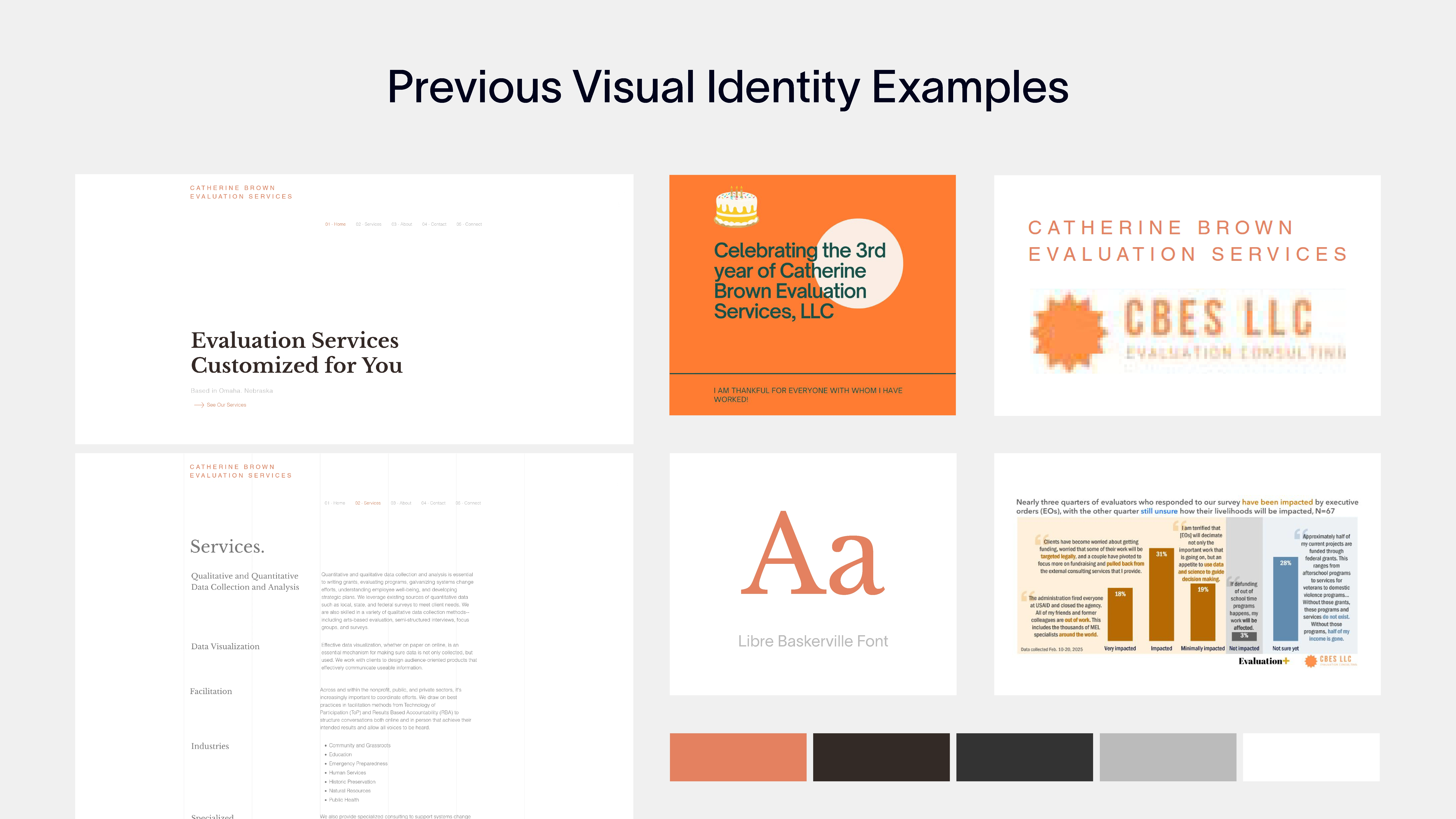Click the Data Visualization description paragraph
Viewport: 1456px width, 819px height.
pos(399,656)
